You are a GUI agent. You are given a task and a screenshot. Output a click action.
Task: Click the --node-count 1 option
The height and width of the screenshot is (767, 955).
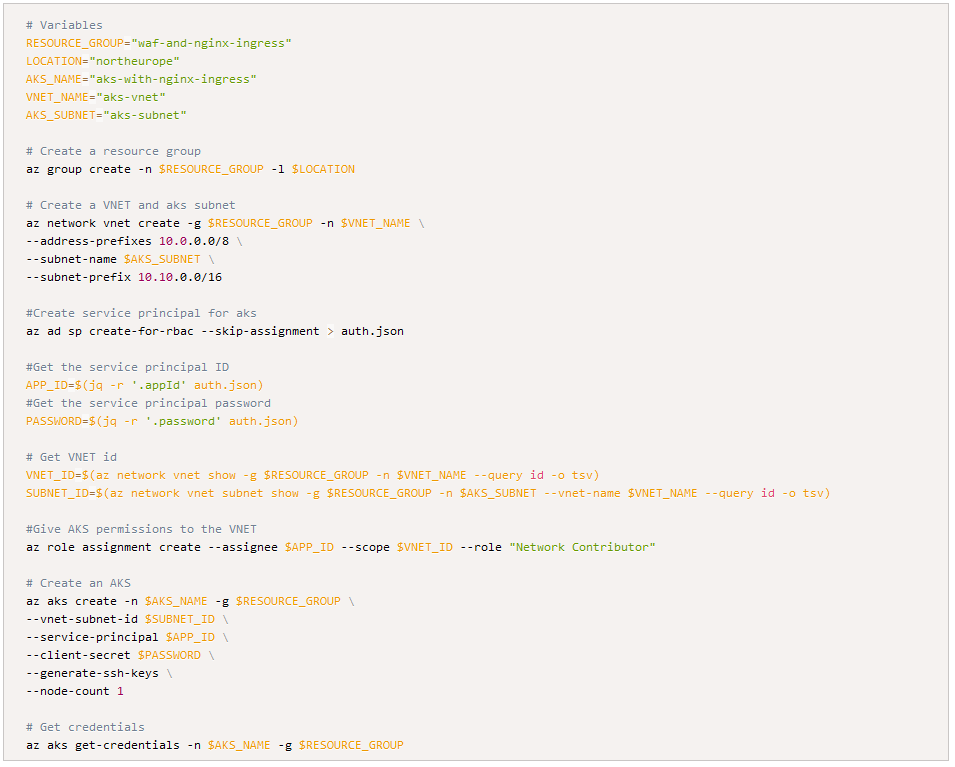(x=74, y=691)
